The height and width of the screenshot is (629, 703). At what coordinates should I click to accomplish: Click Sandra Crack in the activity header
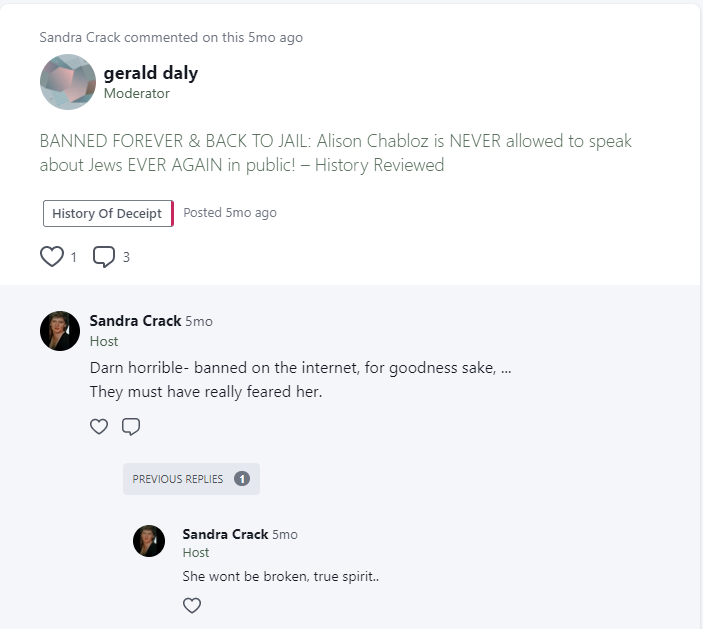[x=80, y=37]
